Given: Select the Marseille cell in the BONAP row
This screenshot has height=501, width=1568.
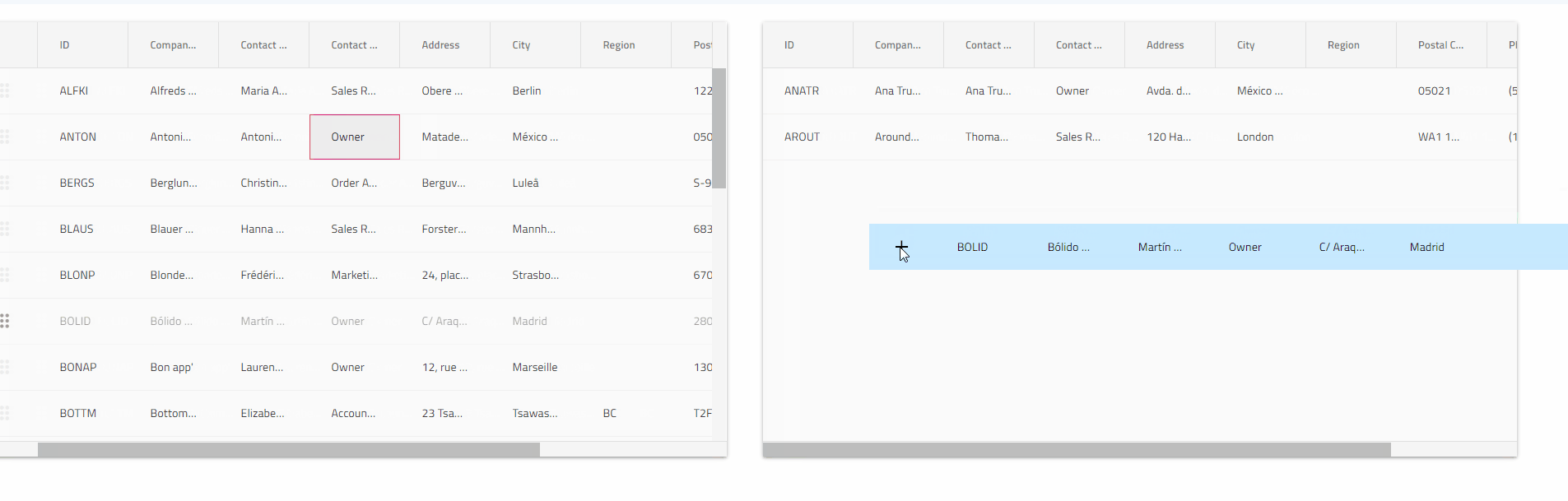Looking at the screenshot, I should click(x=535, y=367).
